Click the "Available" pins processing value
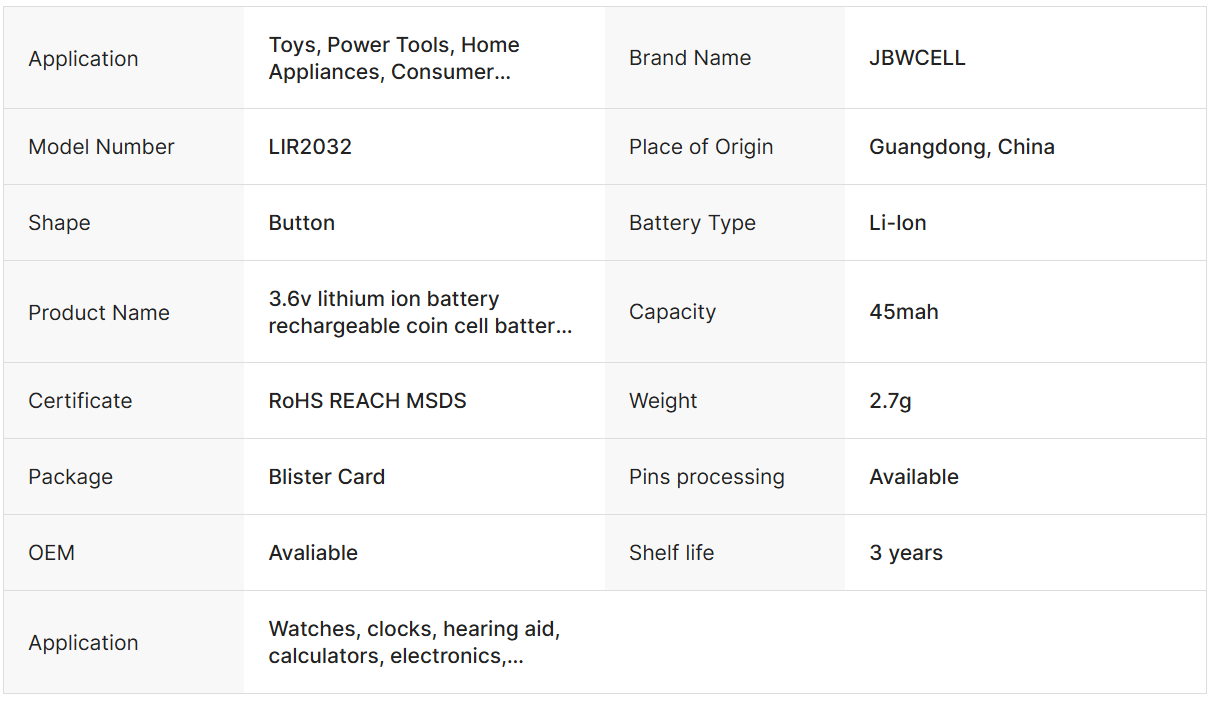 pos(913,477)
